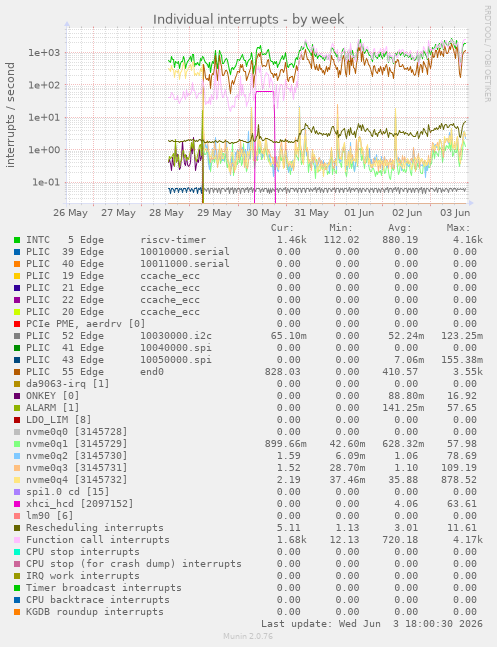Click the 'Munin 2.0.76' footer text
Image resolution: width=497 pixels, height=647 pixels.
[248, 636]
